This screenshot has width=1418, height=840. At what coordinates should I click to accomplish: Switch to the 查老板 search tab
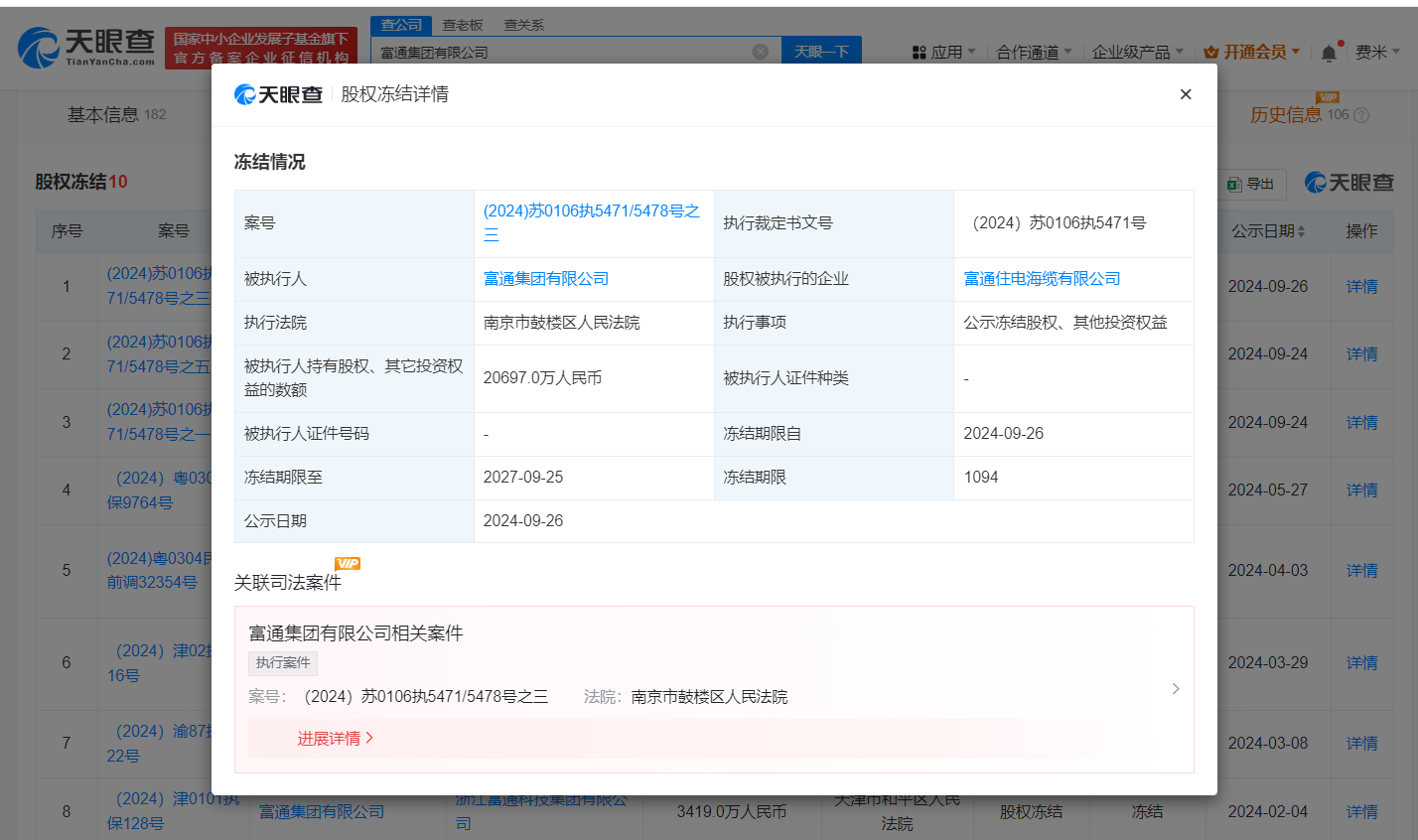point(463,25)
